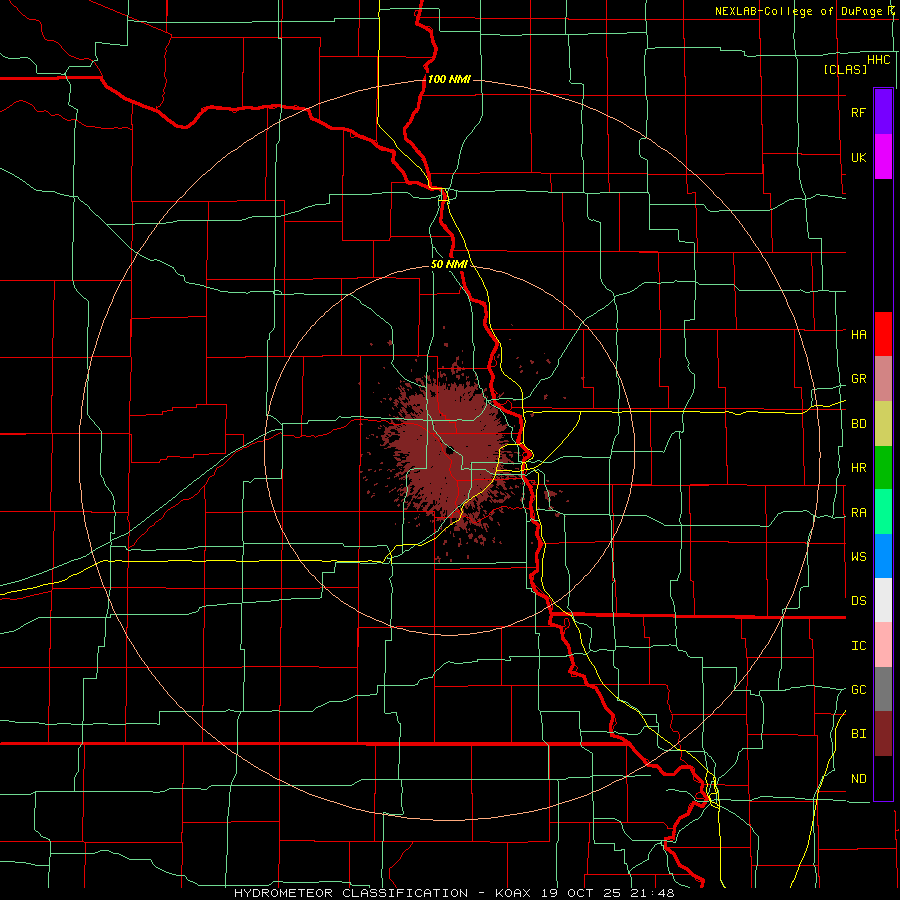Click the HR legend label
The height and width of the screenshot is (900, 900).
tap(859, 468)
